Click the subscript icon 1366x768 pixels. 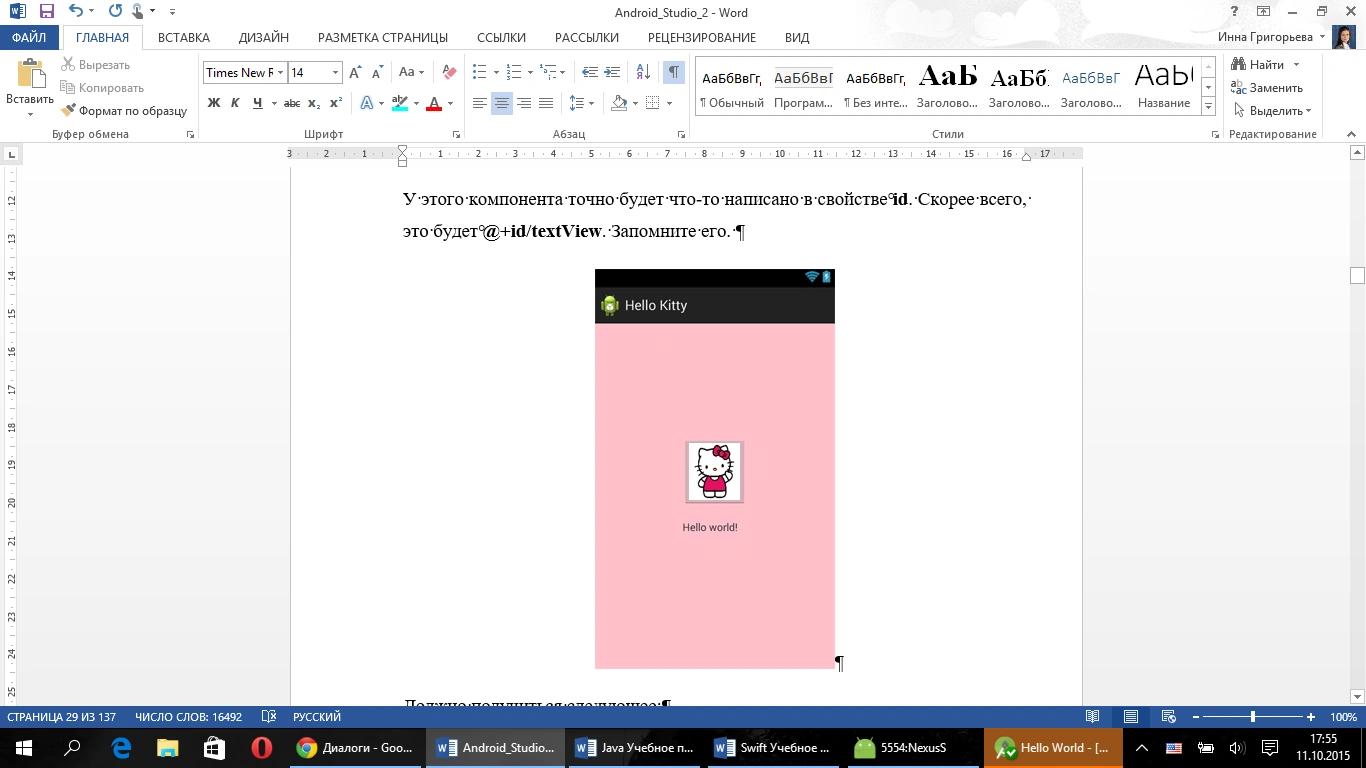314,103
